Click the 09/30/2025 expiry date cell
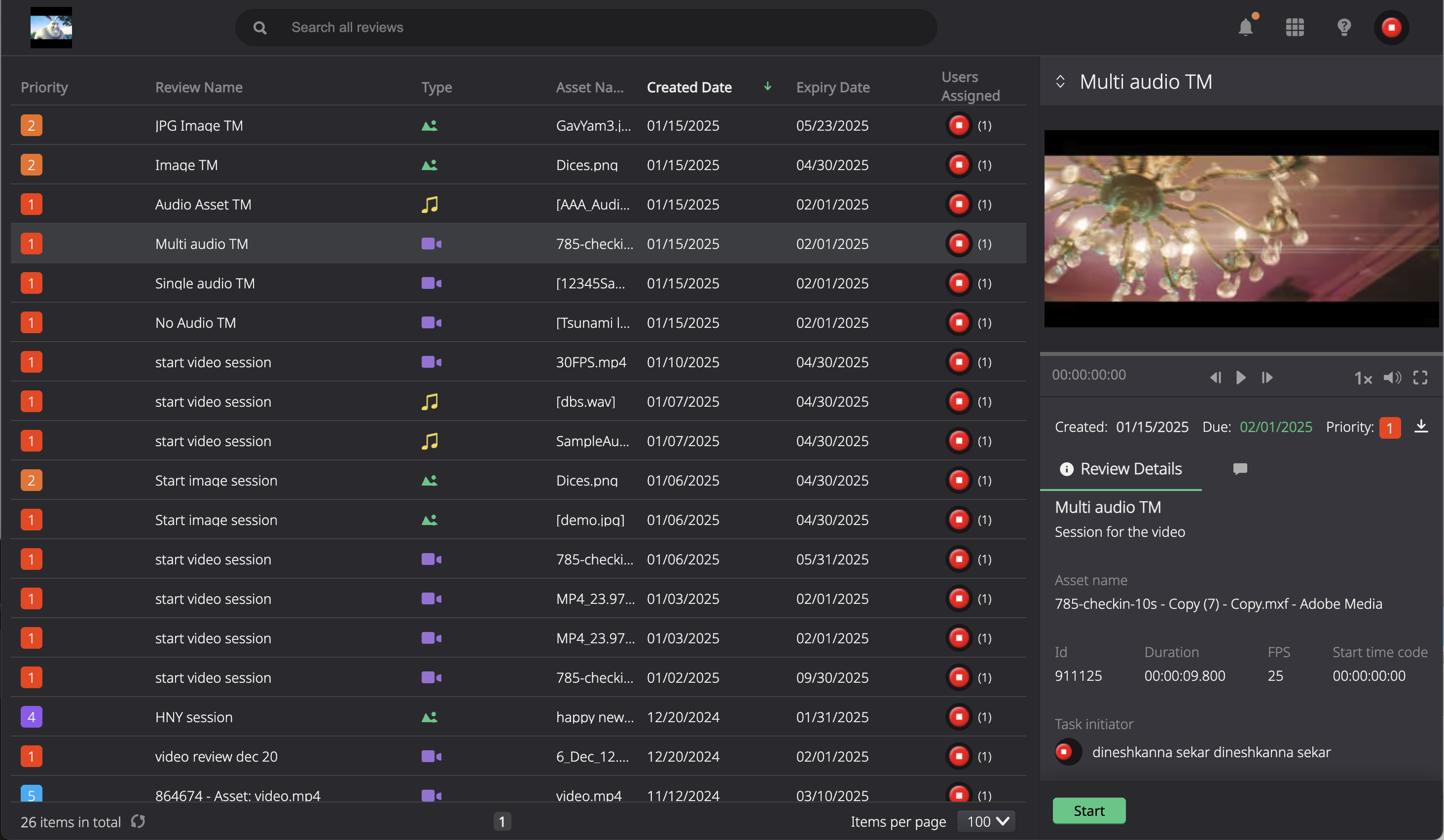The image size is (1444, 840). click(x=832, y=678)
